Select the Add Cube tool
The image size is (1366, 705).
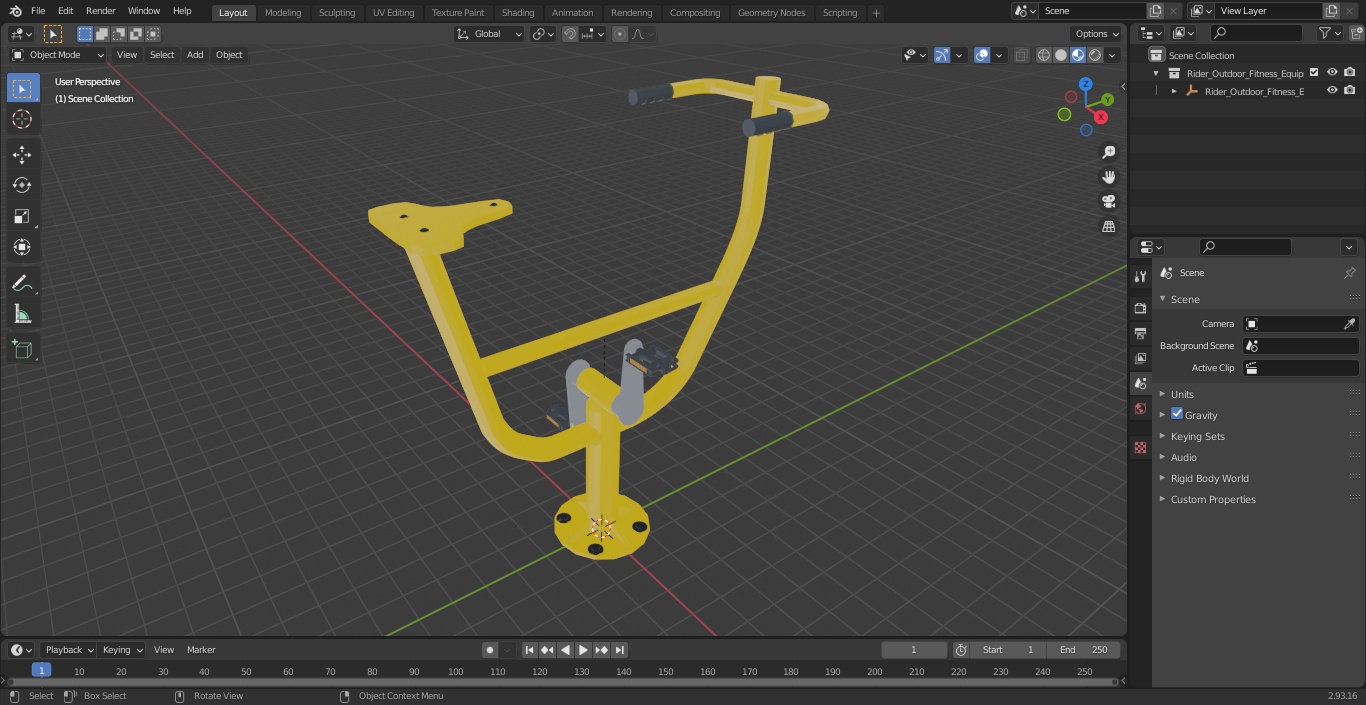22,349
